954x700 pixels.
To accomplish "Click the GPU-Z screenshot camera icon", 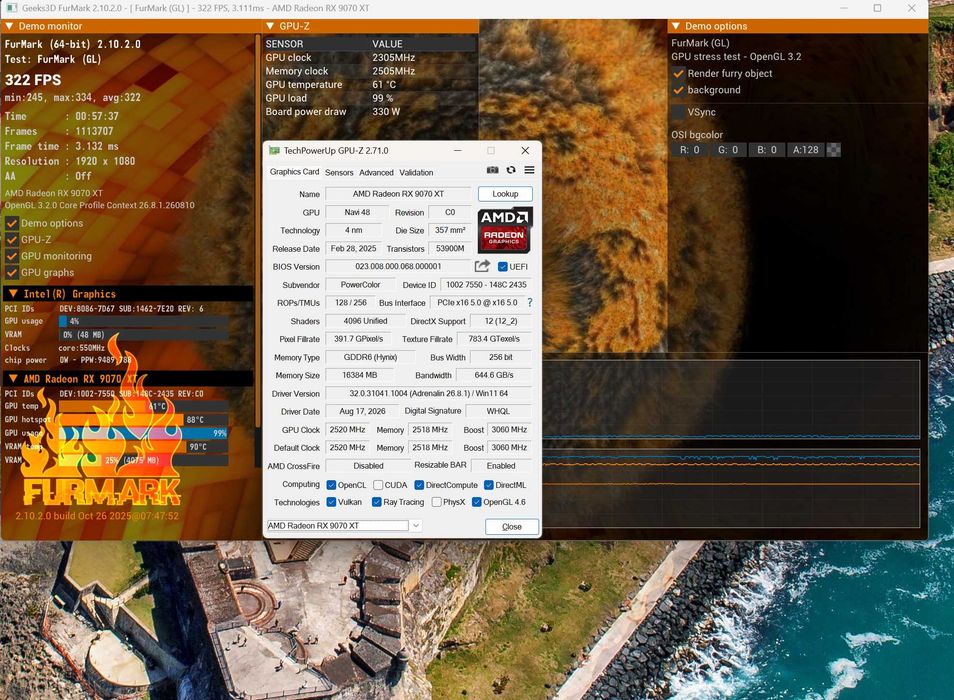I will click(x=492, y=170).
